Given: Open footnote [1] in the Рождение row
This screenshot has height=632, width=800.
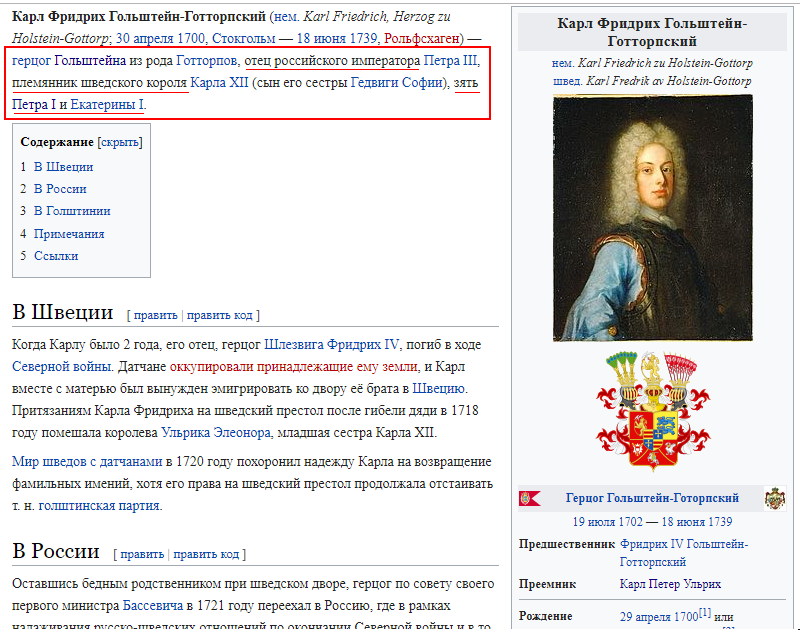Looking at the screenshot, I should (705, 613).
